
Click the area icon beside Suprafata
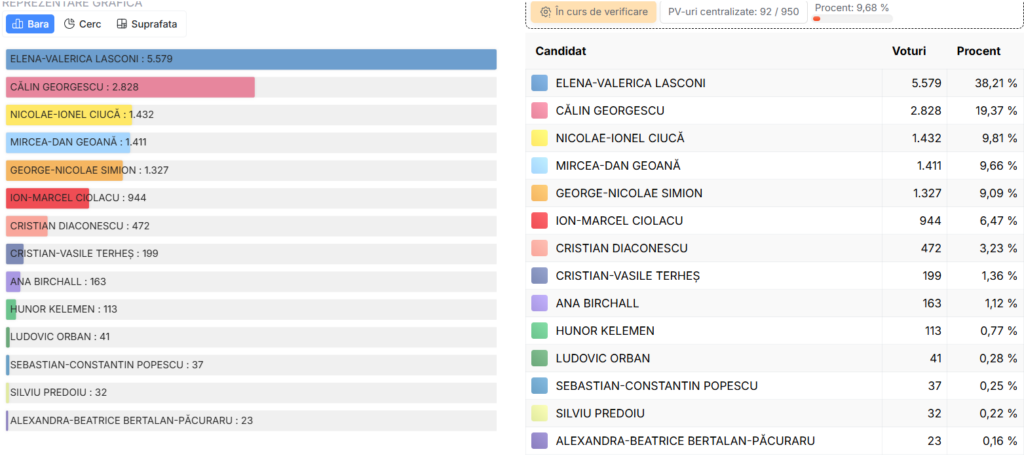122,23
